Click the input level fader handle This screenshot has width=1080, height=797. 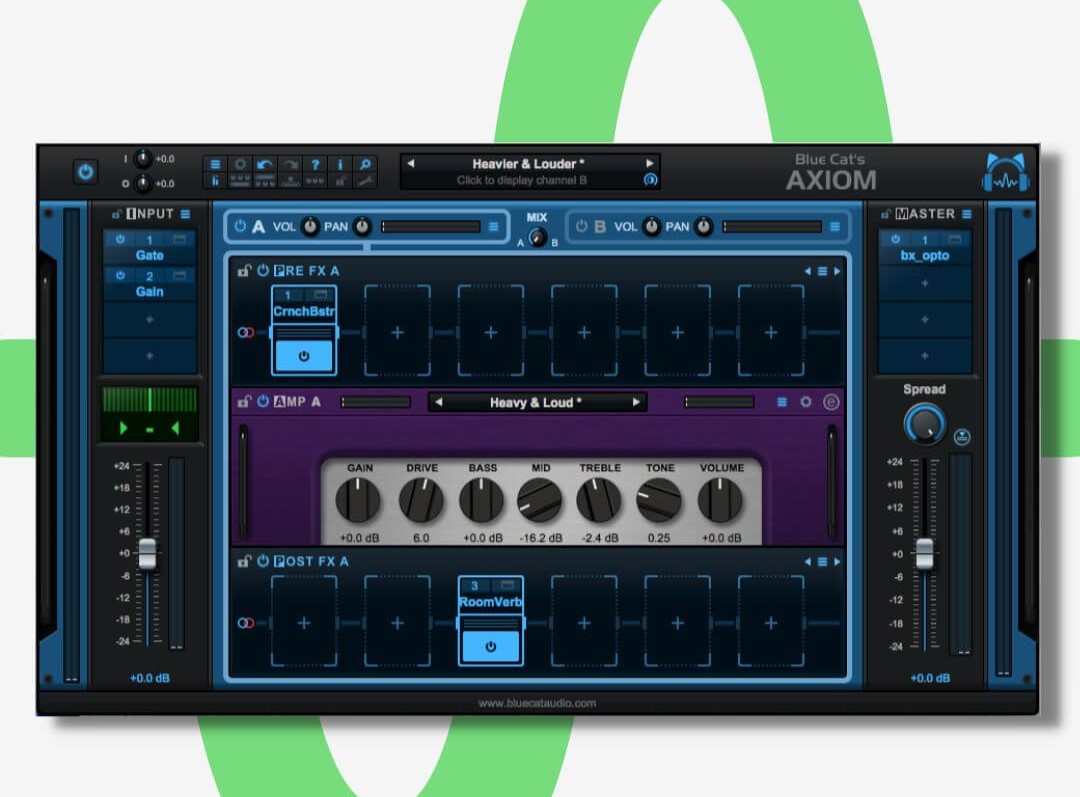pyautogui.click(x=147, y=553)
